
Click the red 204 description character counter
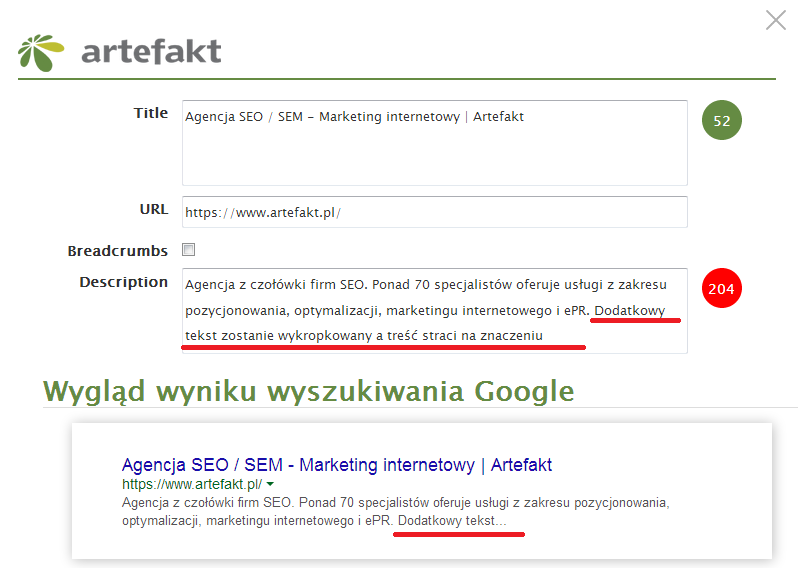coord(722,289)
